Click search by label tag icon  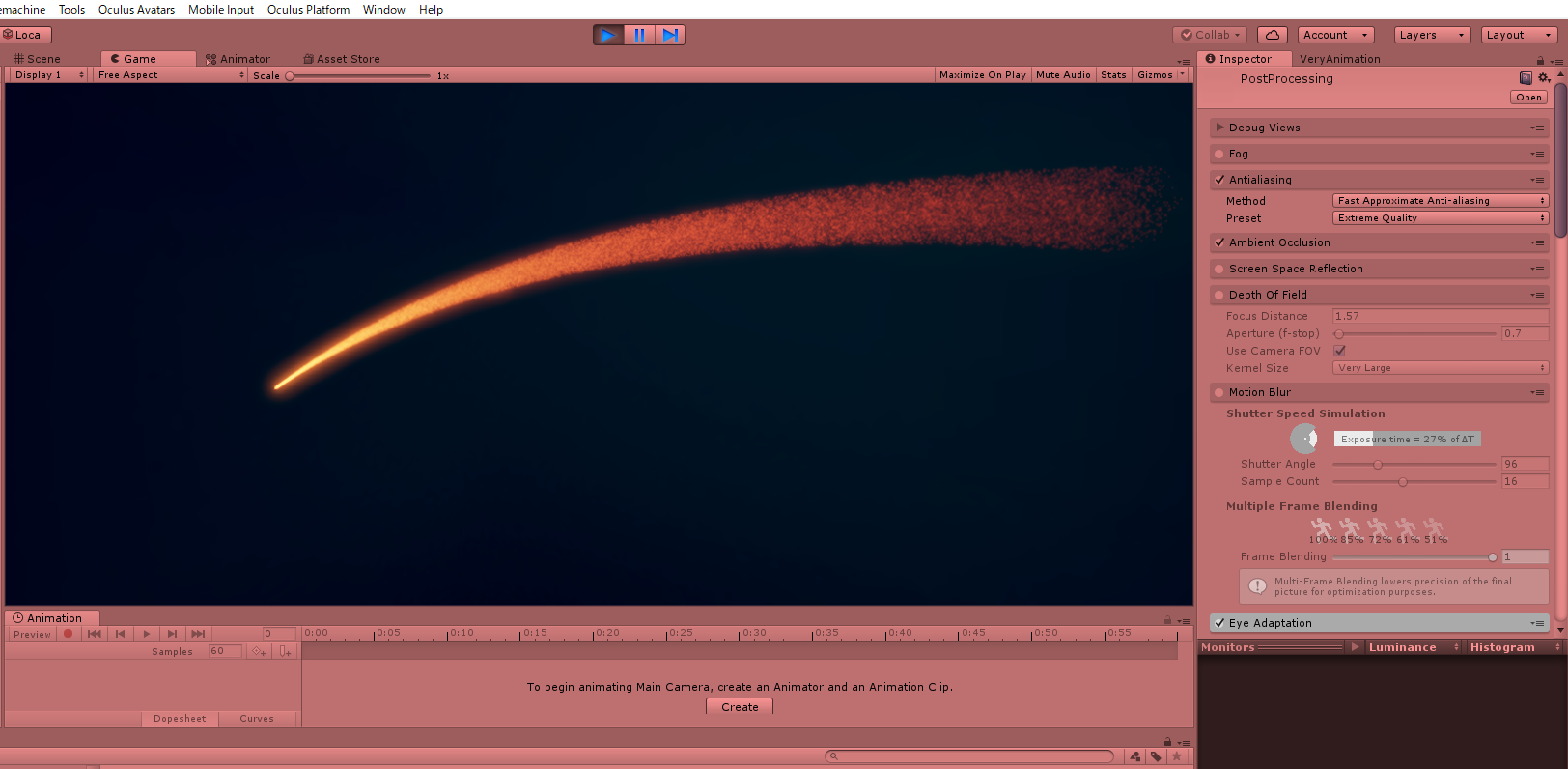pyautogui.click(x=1156, y=756)
